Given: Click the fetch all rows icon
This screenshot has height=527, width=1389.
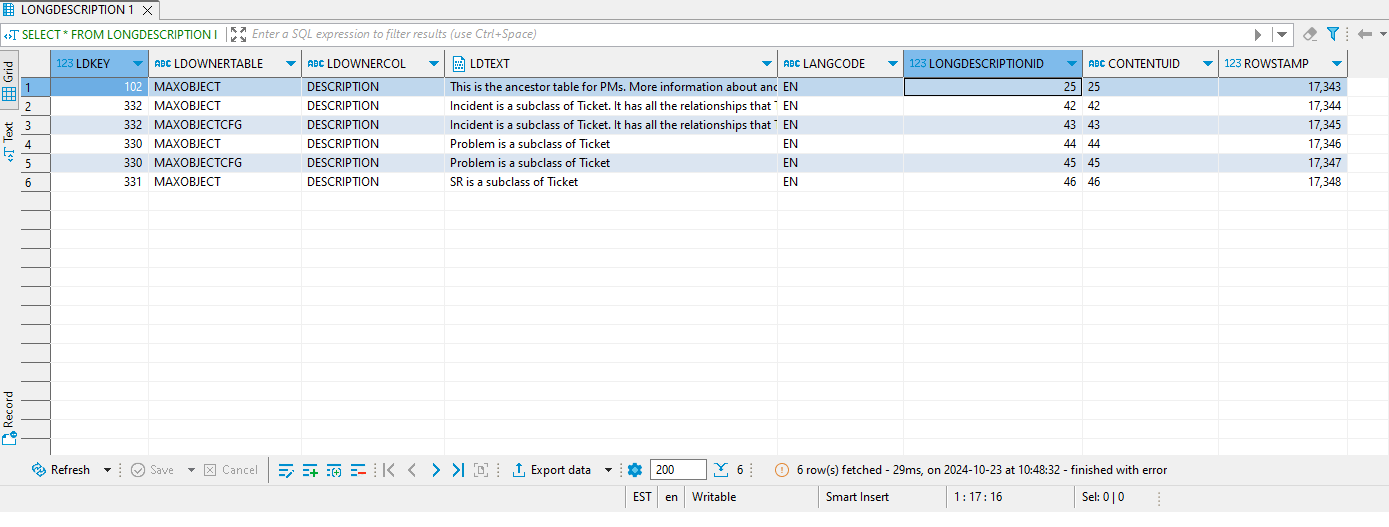Looking at the screenshot, I should coord(722,470).
